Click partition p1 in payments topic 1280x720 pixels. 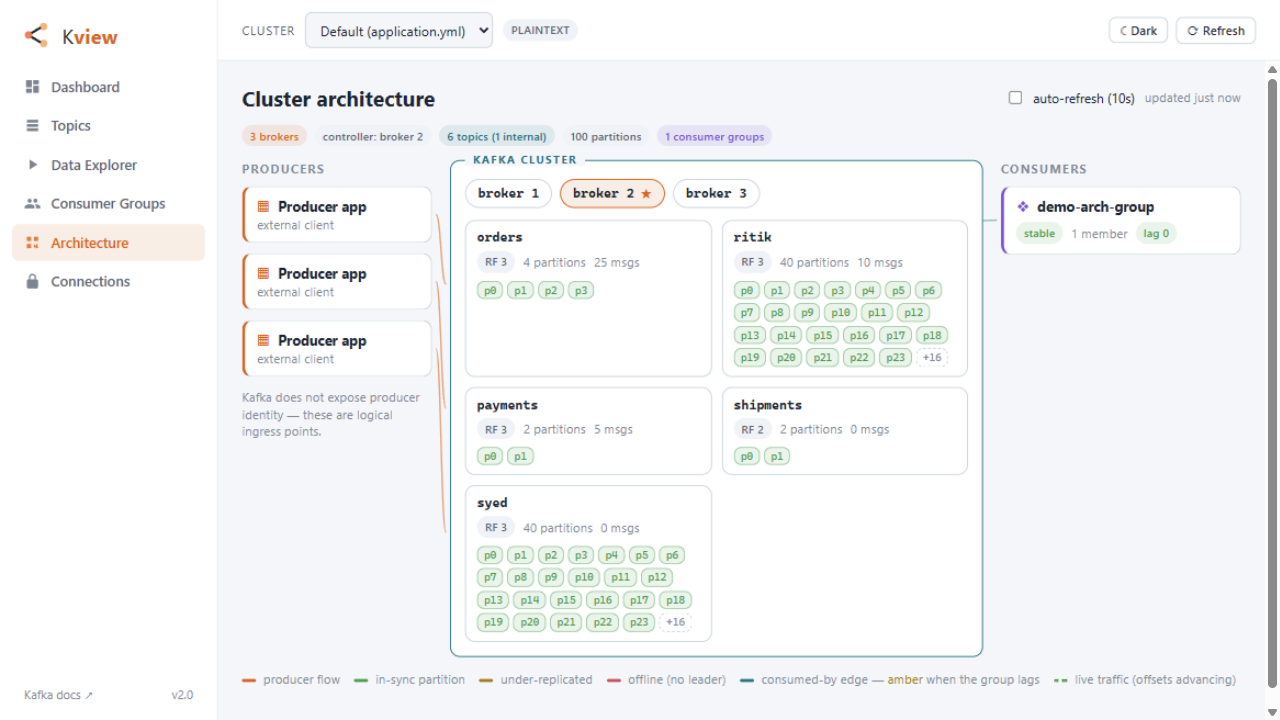point(520,456)
